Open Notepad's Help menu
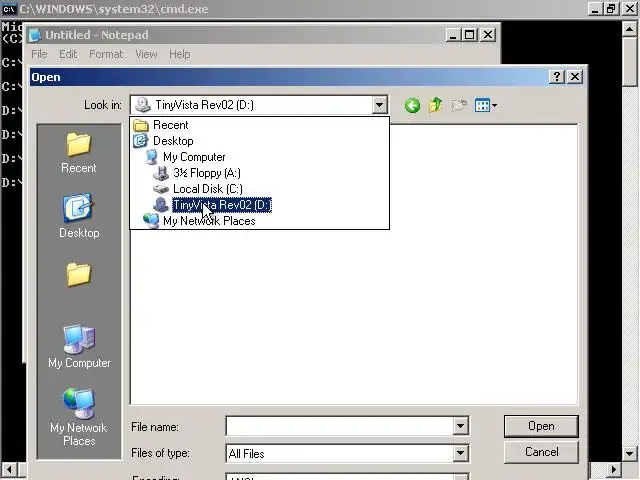This screenshot has width=640, height=480. coord(180,54)
